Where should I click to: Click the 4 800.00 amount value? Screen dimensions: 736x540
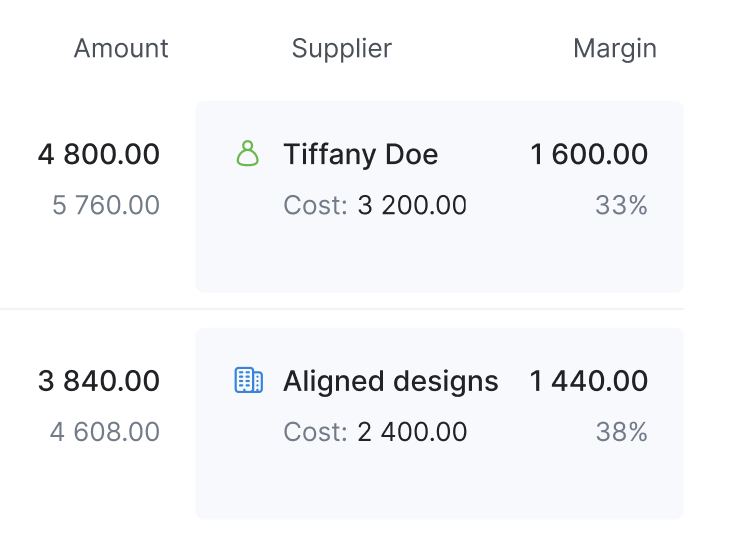pyautogui.click(x=99, y=154)
